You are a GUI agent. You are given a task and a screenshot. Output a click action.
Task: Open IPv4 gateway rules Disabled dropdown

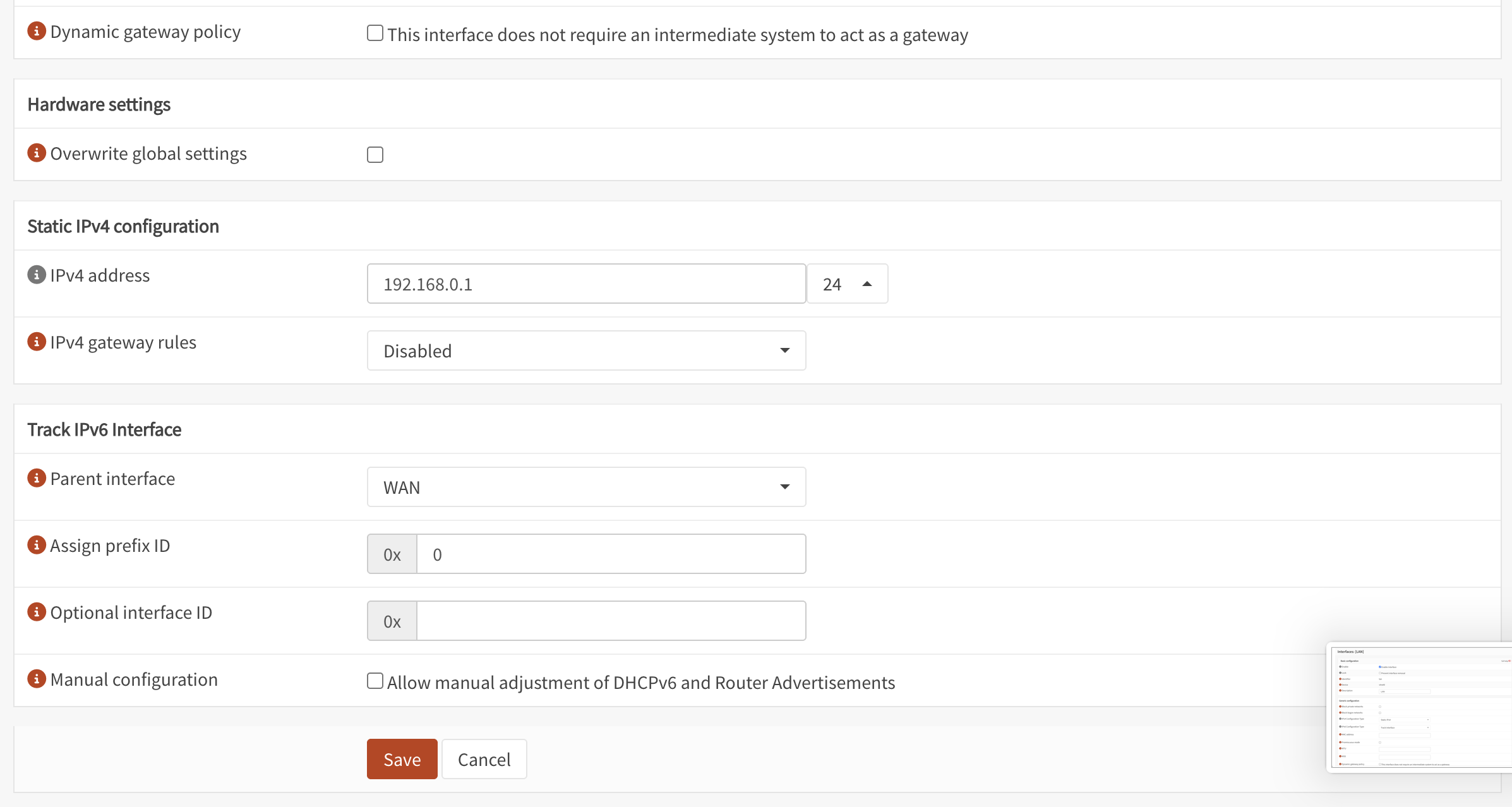click(586, 350)
